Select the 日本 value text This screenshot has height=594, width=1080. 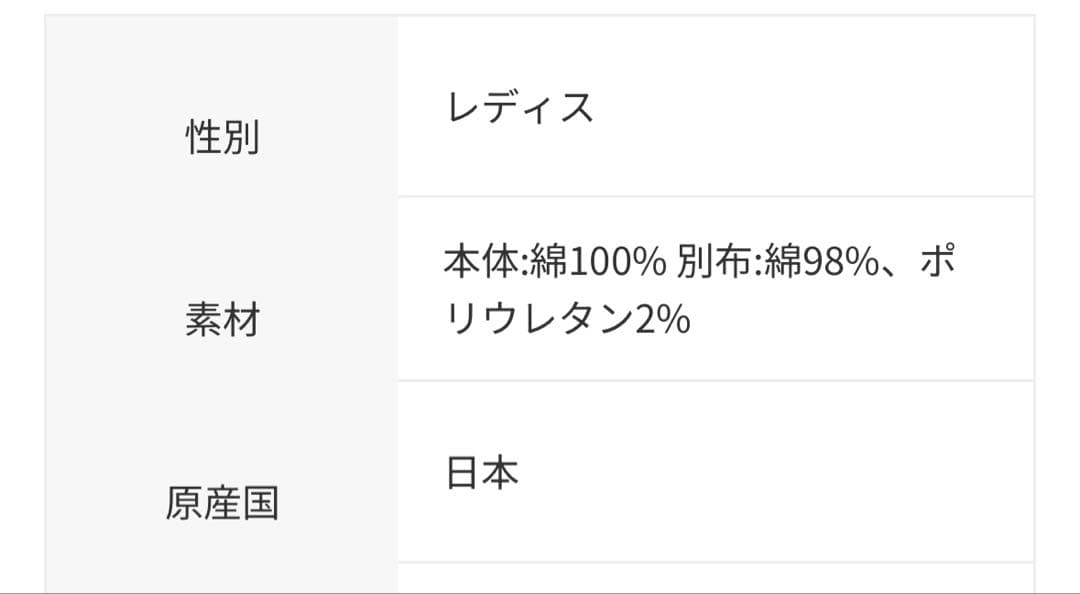click(x=482, y=473)
